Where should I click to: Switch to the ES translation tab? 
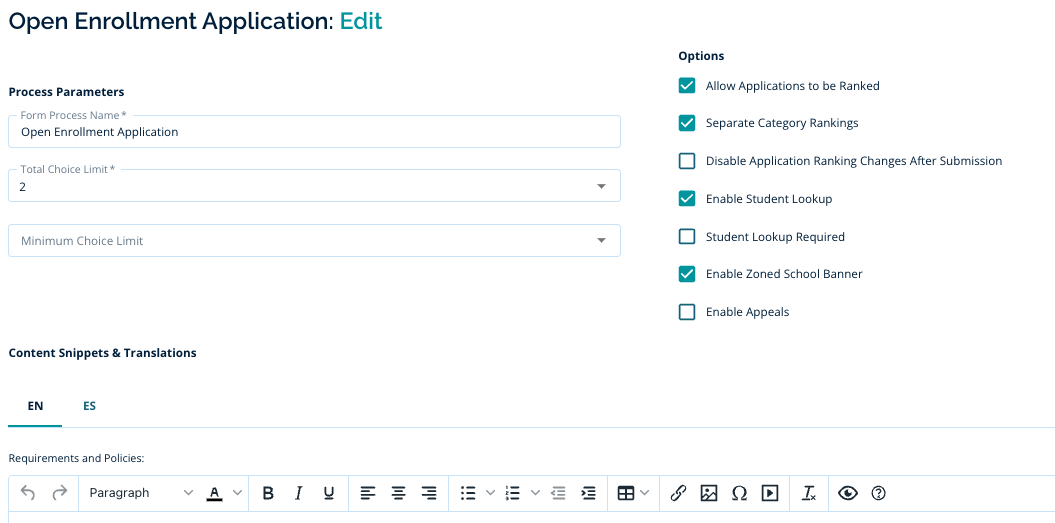[89, 406]
